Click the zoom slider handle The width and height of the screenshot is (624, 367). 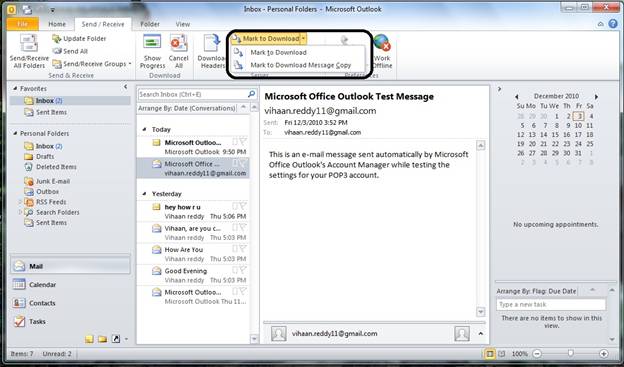coord(570,353)
